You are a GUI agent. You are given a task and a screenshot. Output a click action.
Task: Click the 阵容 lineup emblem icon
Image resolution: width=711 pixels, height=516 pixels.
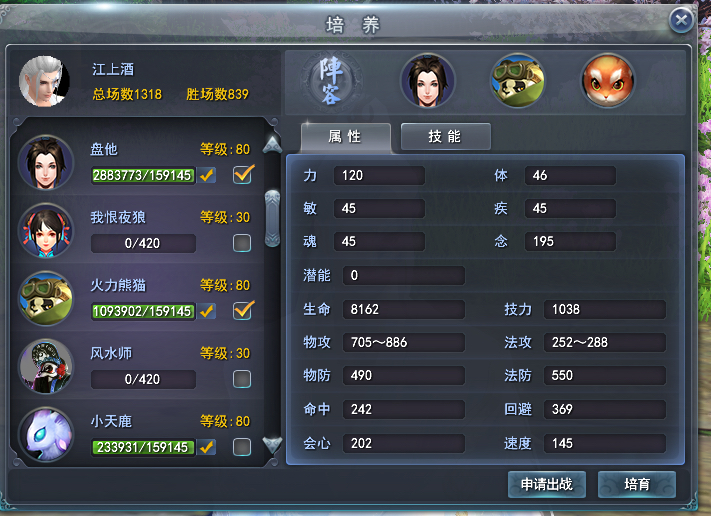click(x=331, y=81)
